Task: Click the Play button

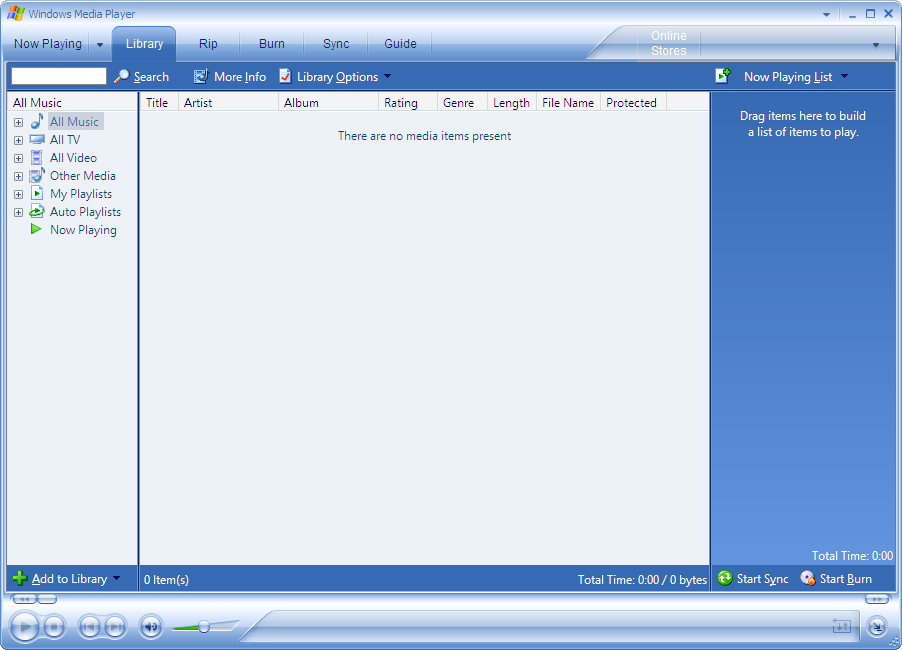Action: click(x=25, y=626)
